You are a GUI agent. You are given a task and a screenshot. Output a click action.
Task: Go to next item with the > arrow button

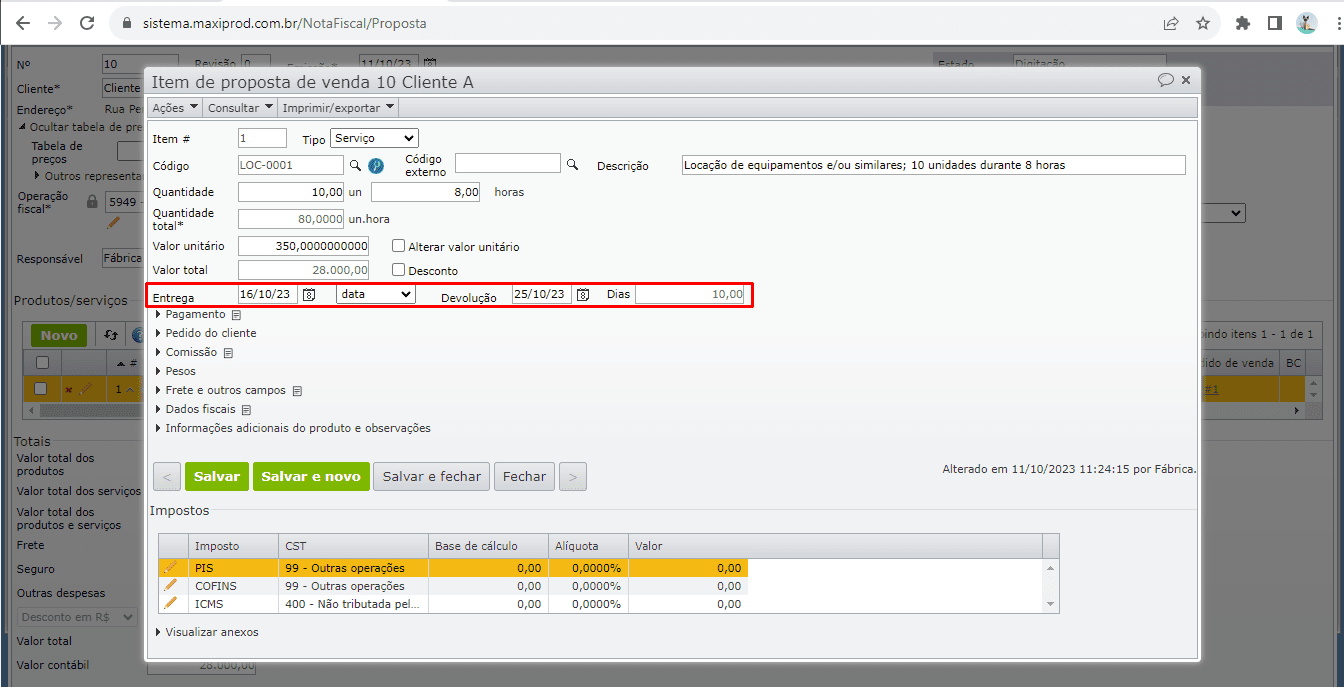pos(573,477)
